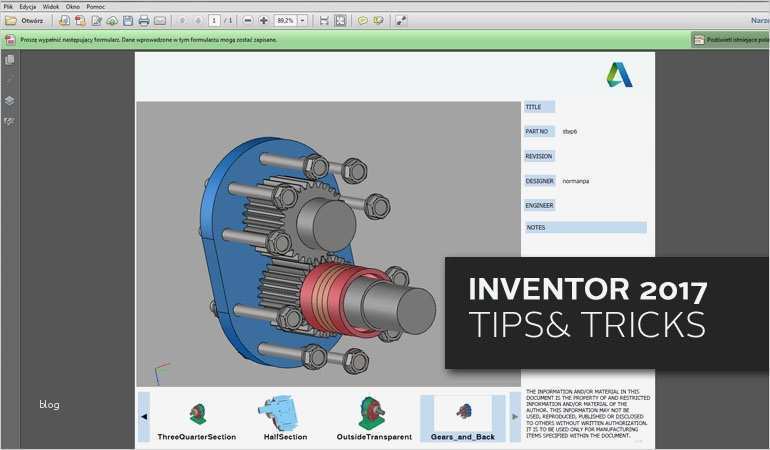770x450 pixels.
Task: Click the REVISION field label
Action: coord(539,156)
